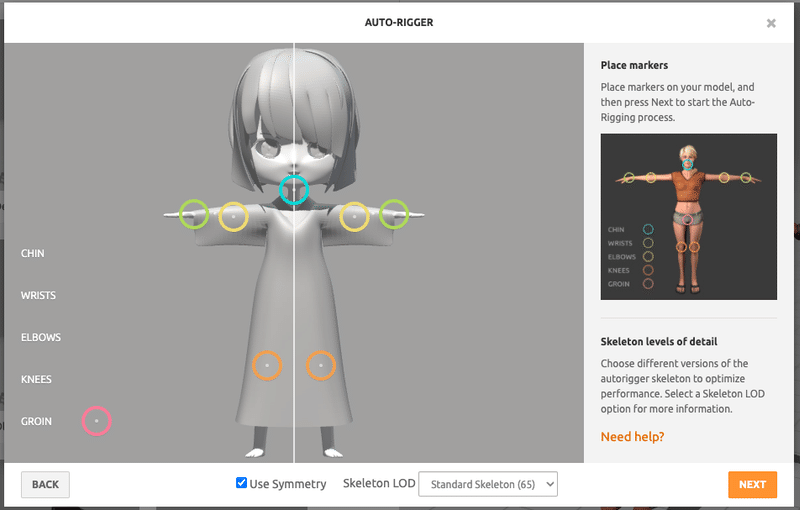Viewport: 800px width, 510px height.
Task: Pick the orange knee marker on left leg
Action: [267, 366]
